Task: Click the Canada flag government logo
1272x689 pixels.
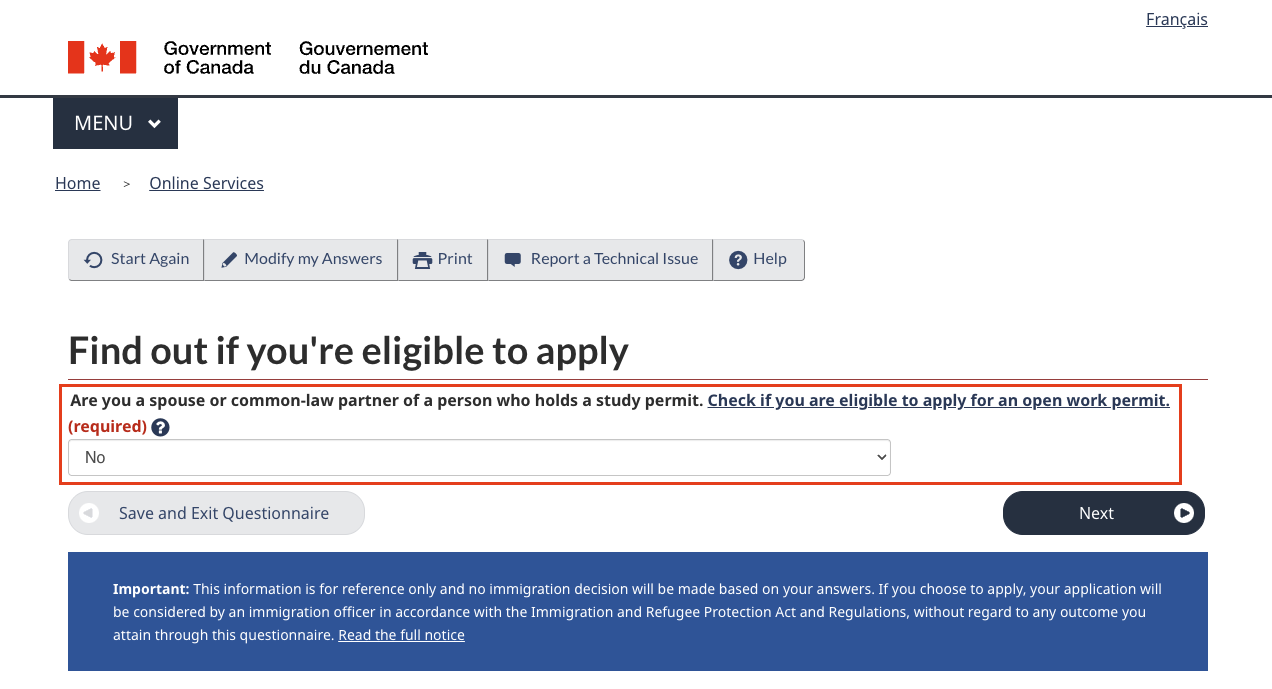Action: point(101,56)
